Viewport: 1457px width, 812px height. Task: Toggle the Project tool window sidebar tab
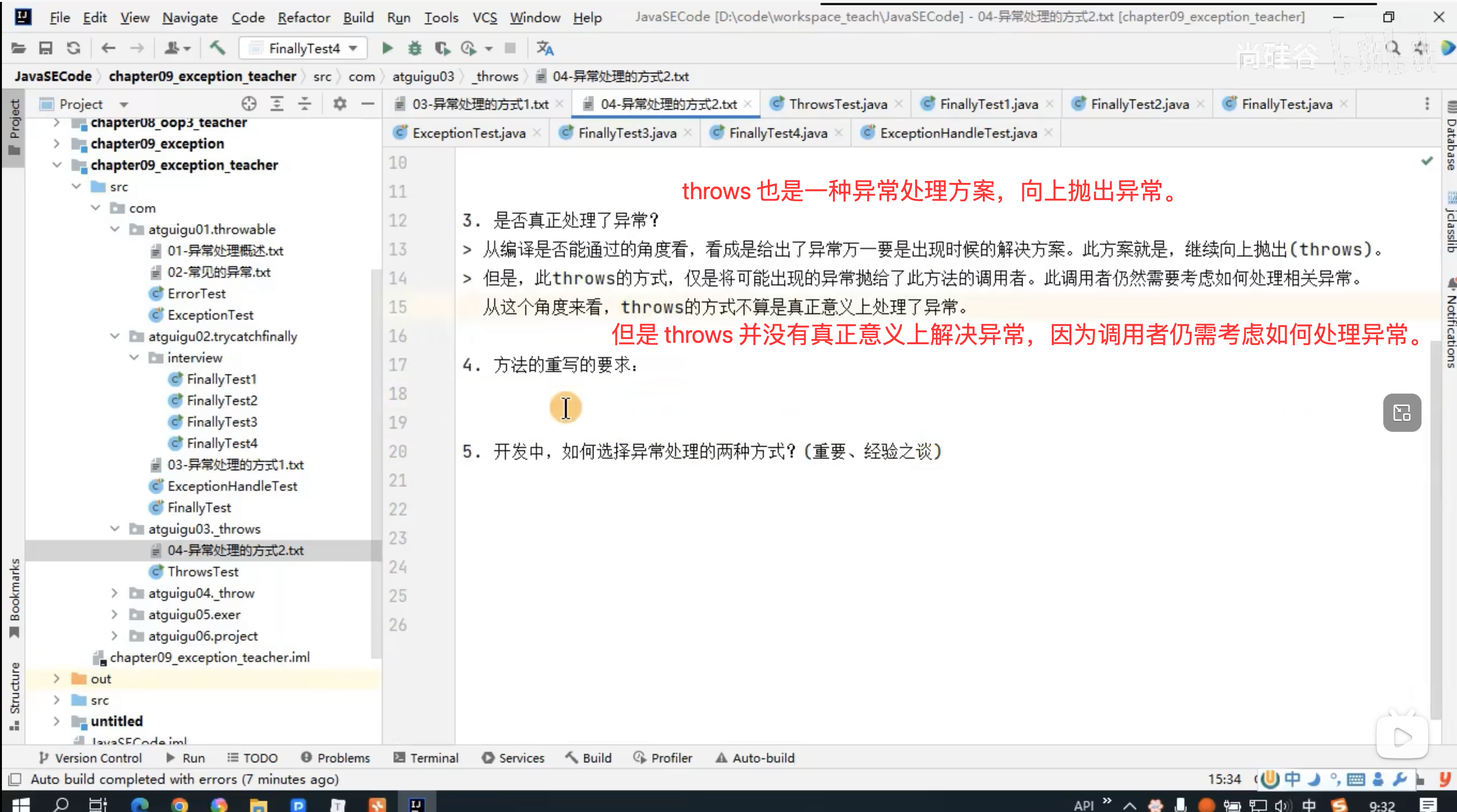tap(14, 127)
